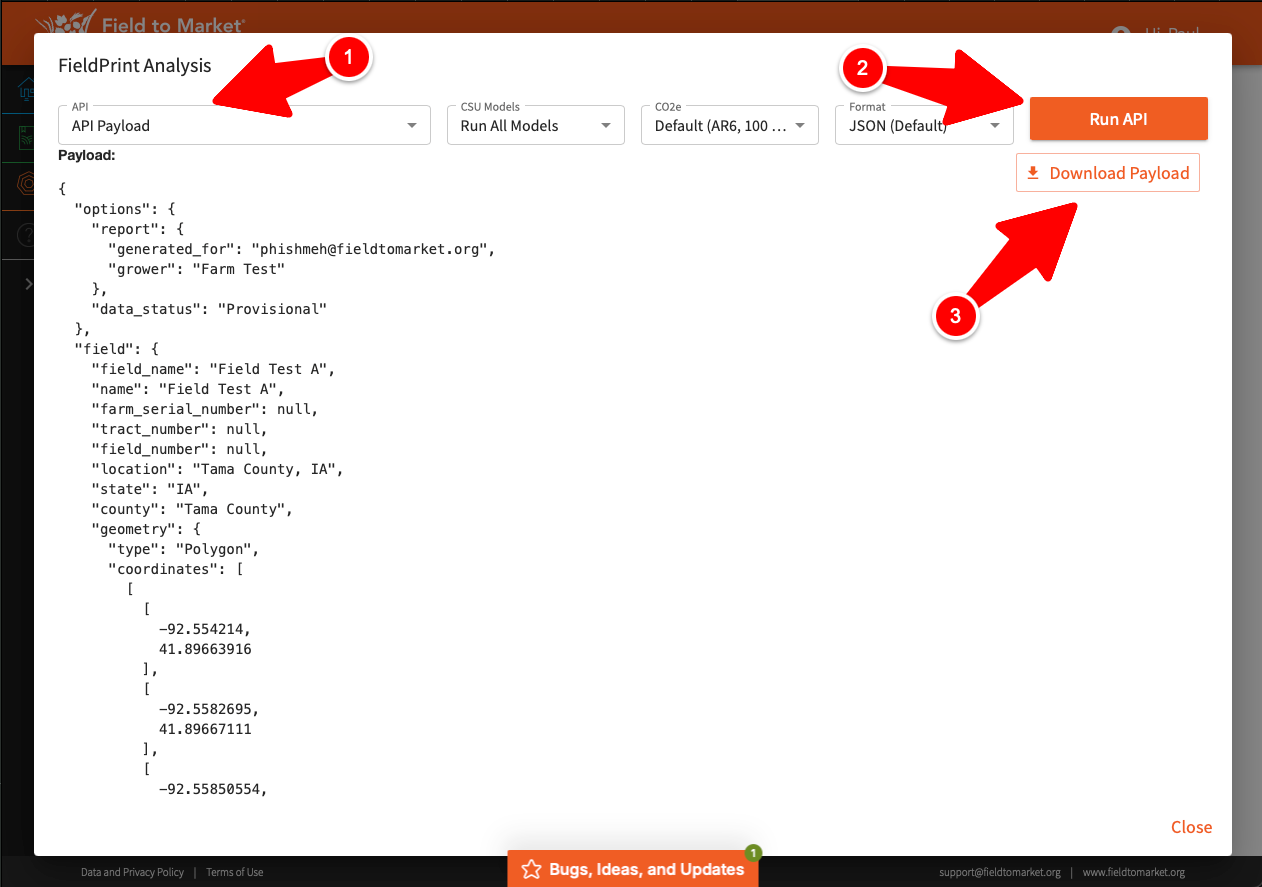Click the support@fieldtomarket.org email link
Screen dimensions: 1262x887
pos(999,872)
